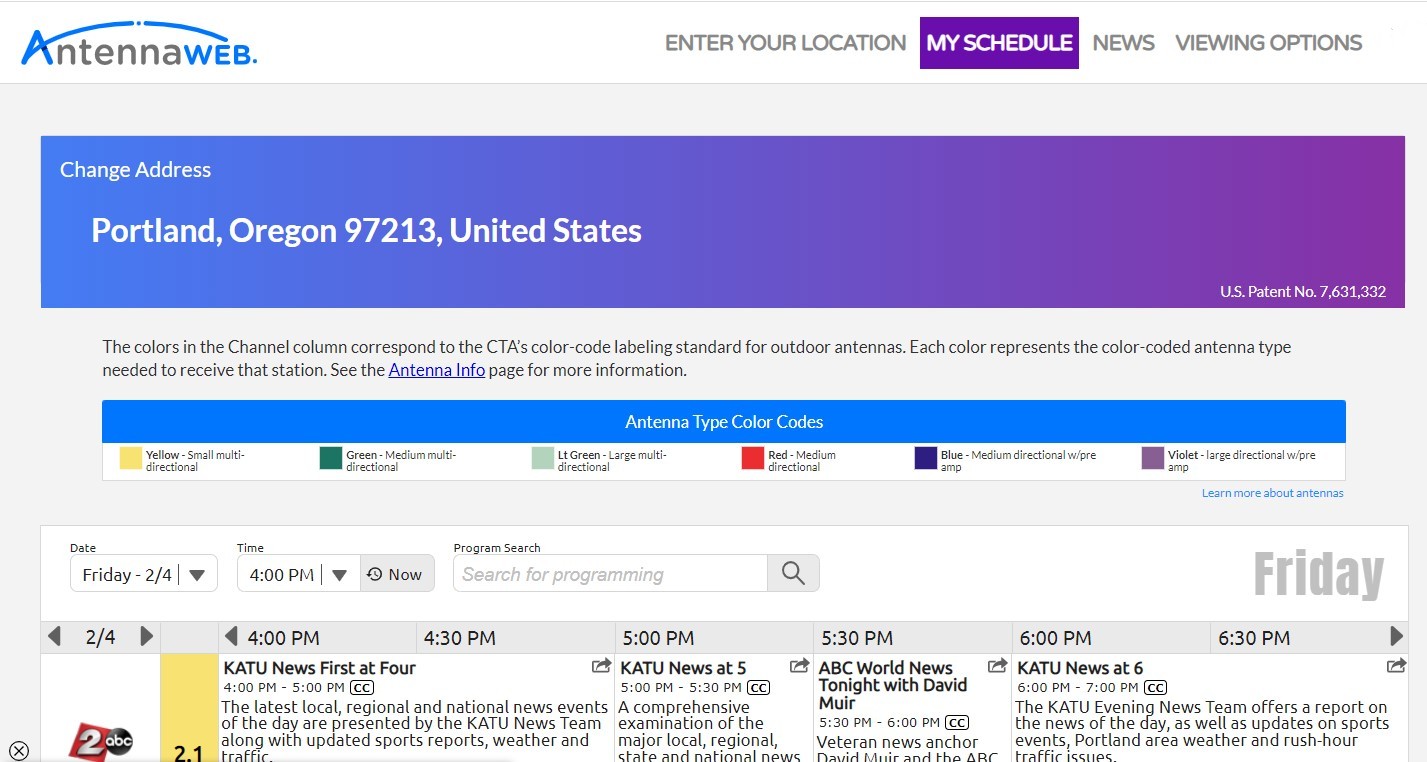Show later times with the right arrow

(1396, 636)
